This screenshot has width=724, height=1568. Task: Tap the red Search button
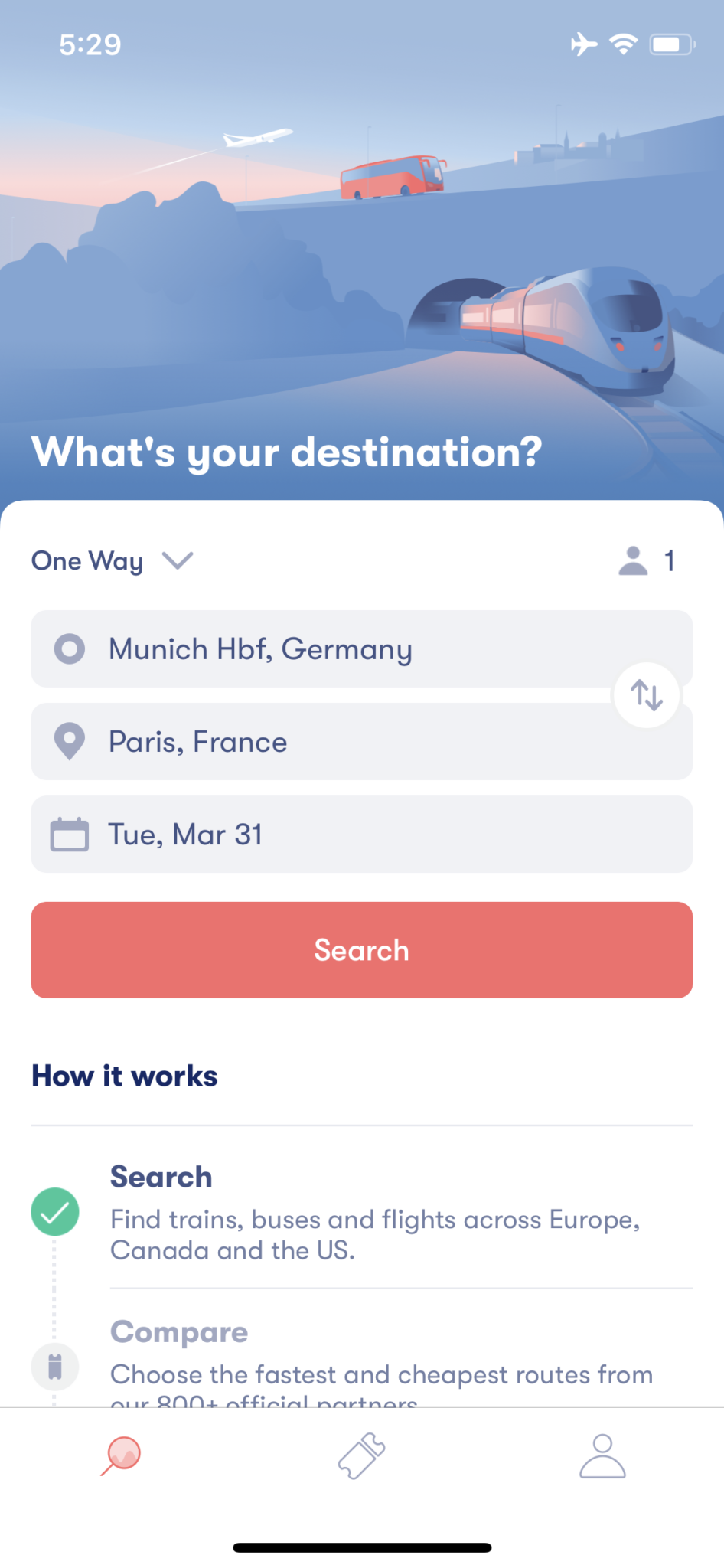click(361, 949)
